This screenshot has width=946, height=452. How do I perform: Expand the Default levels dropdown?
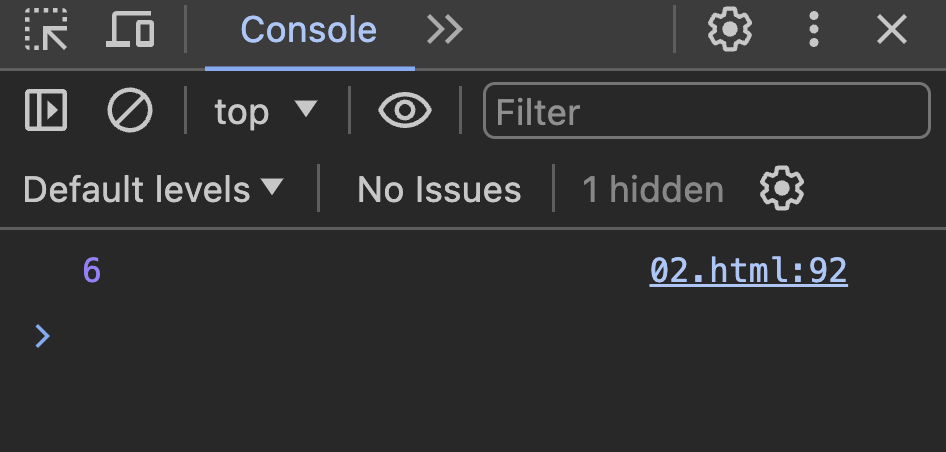153,189
